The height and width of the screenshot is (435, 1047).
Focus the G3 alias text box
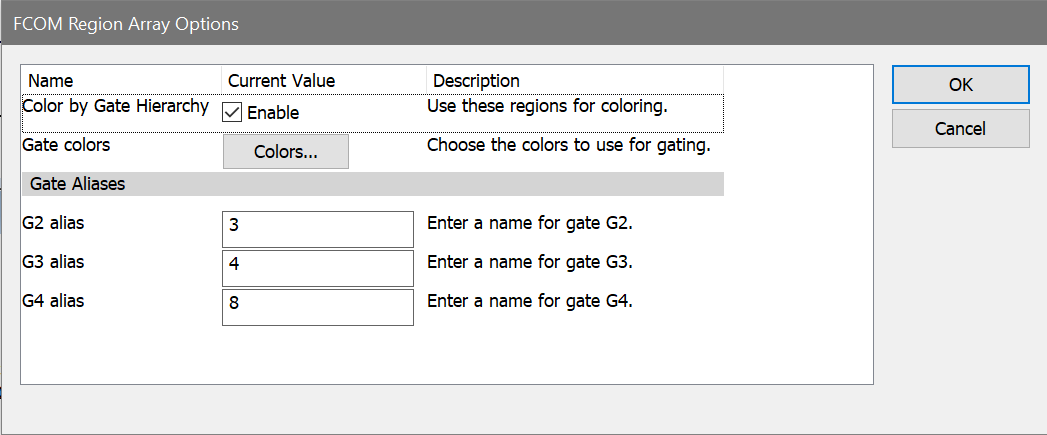[317, 267]
